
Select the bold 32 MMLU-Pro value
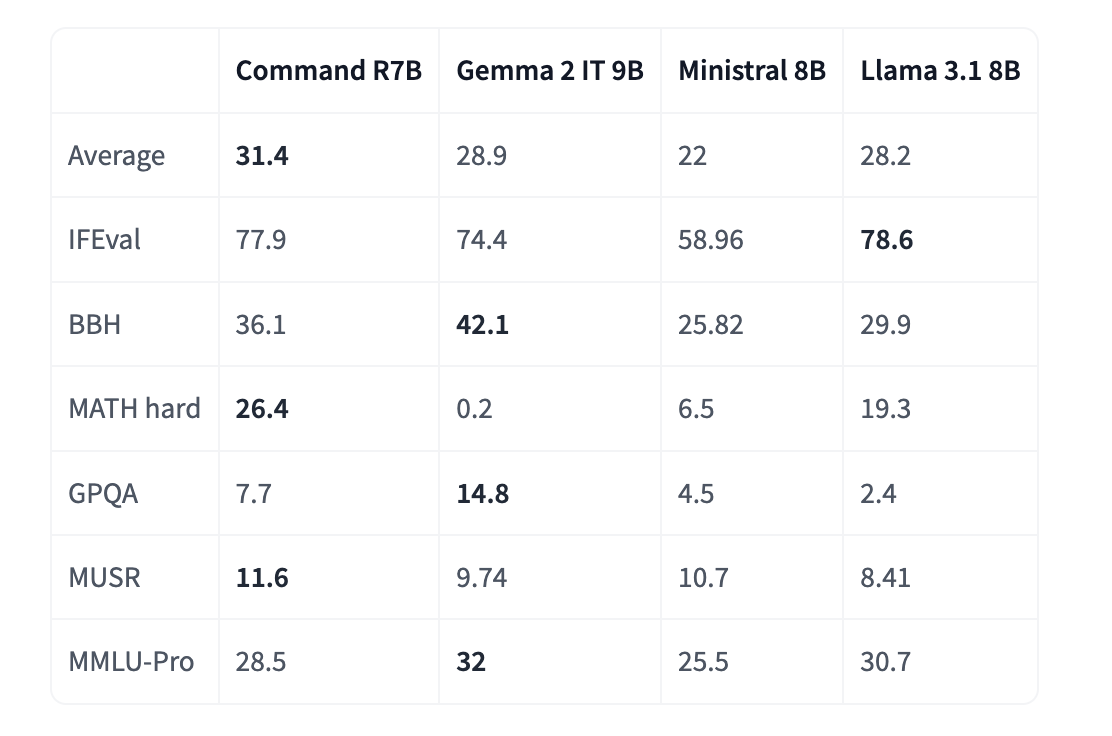(471, 661)
